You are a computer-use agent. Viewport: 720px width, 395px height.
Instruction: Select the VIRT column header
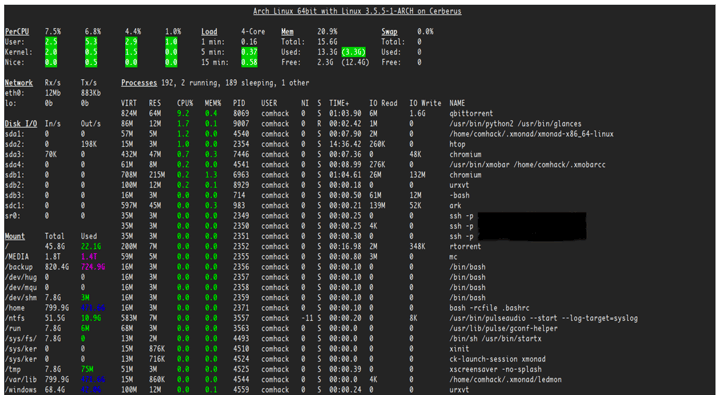129,103
